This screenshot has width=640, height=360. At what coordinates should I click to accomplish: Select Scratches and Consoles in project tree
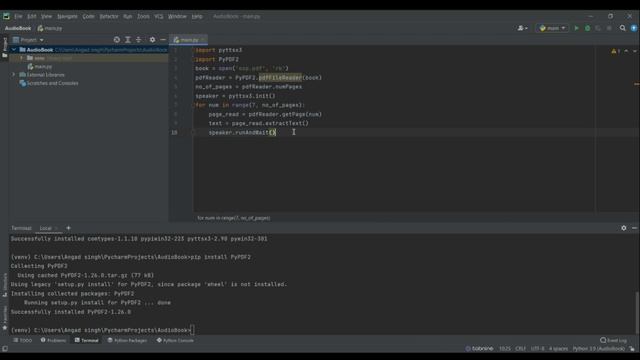(x=49, y=83)
